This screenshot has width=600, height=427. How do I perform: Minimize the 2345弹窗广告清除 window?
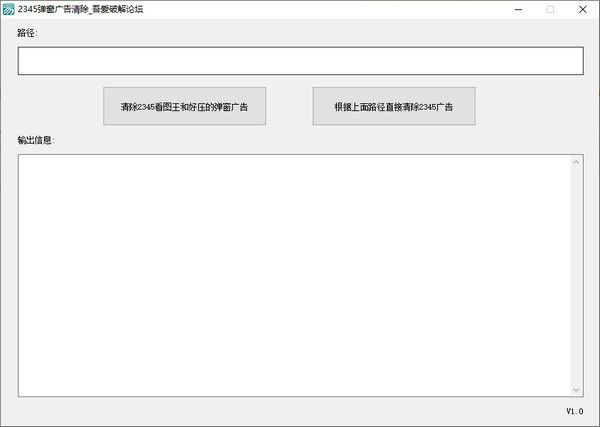[518, 10]
